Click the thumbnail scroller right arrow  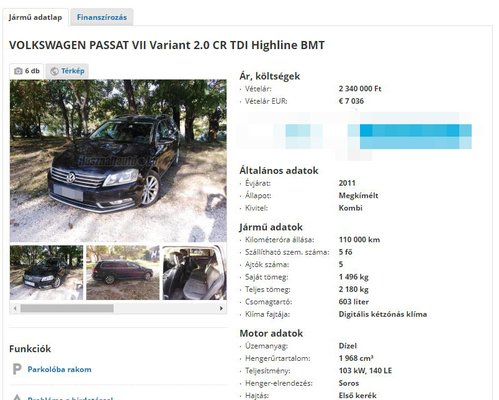click(x=221, y=308)
